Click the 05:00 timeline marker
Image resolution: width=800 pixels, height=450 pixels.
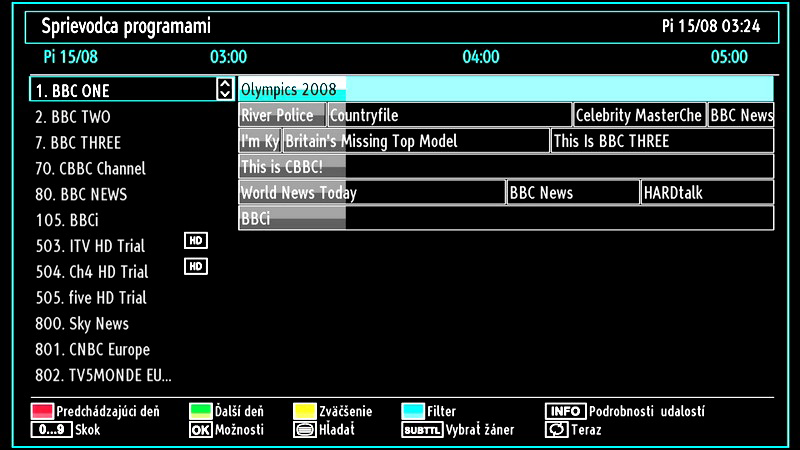pyautogui.click(x=729, y=57)
